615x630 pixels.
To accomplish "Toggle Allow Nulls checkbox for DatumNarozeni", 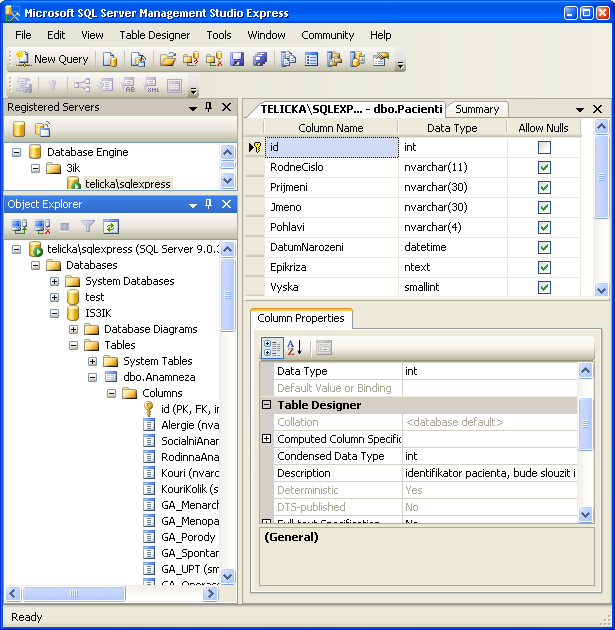I will (544, 248).
